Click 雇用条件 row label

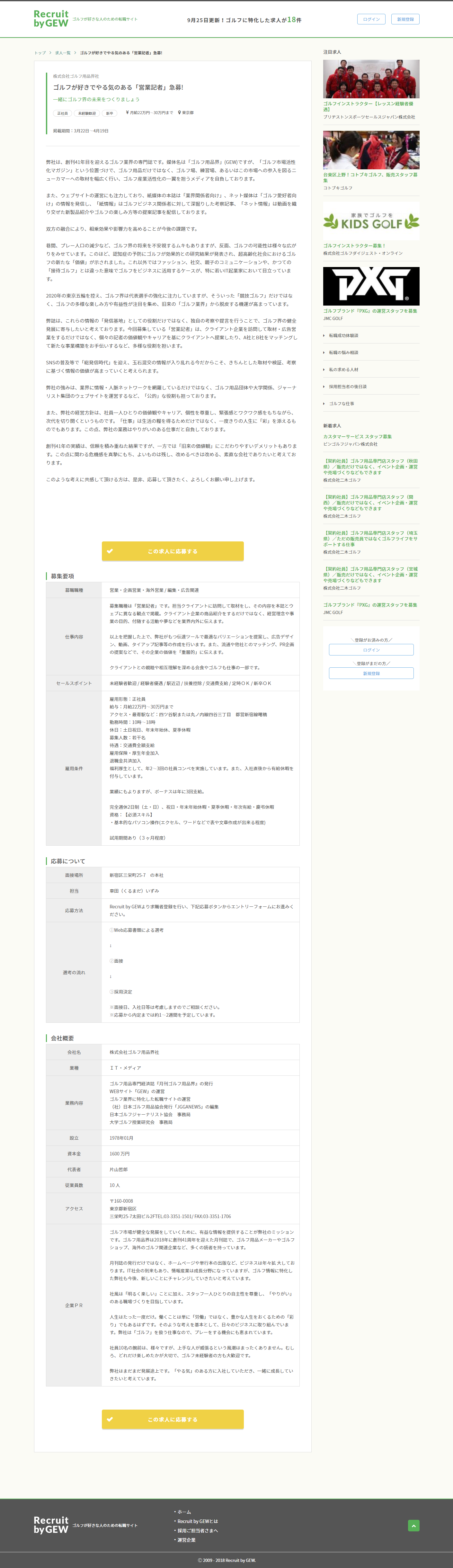point(74,769)
